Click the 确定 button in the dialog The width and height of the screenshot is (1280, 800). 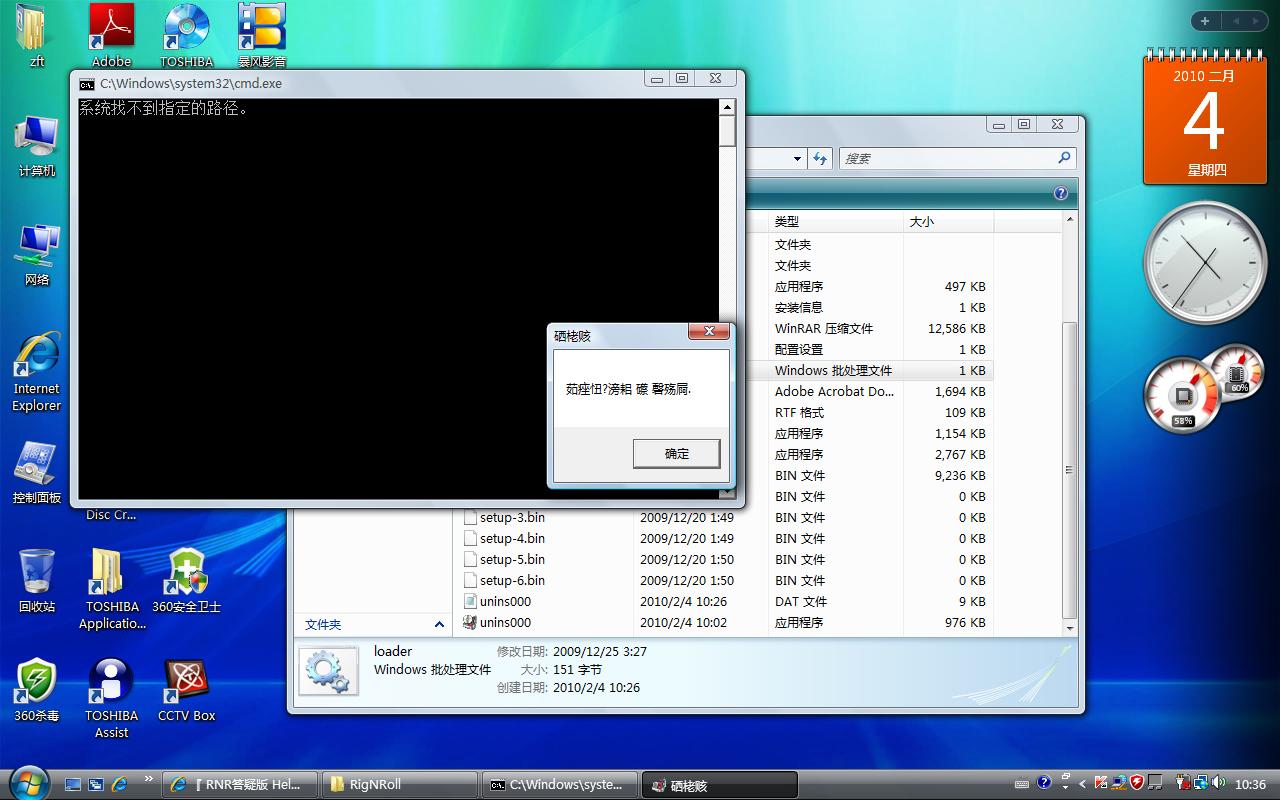pyautogui.click(x=676, y=453)
